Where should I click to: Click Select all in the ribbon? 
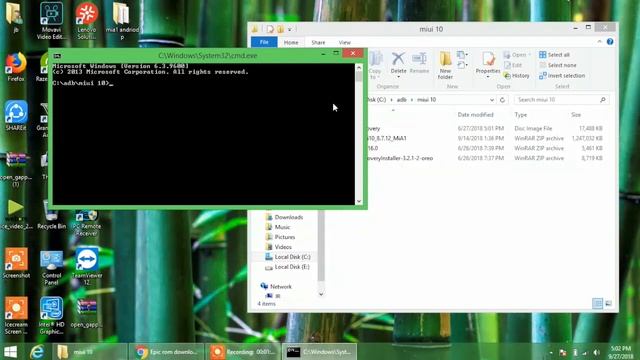(554, 55)
